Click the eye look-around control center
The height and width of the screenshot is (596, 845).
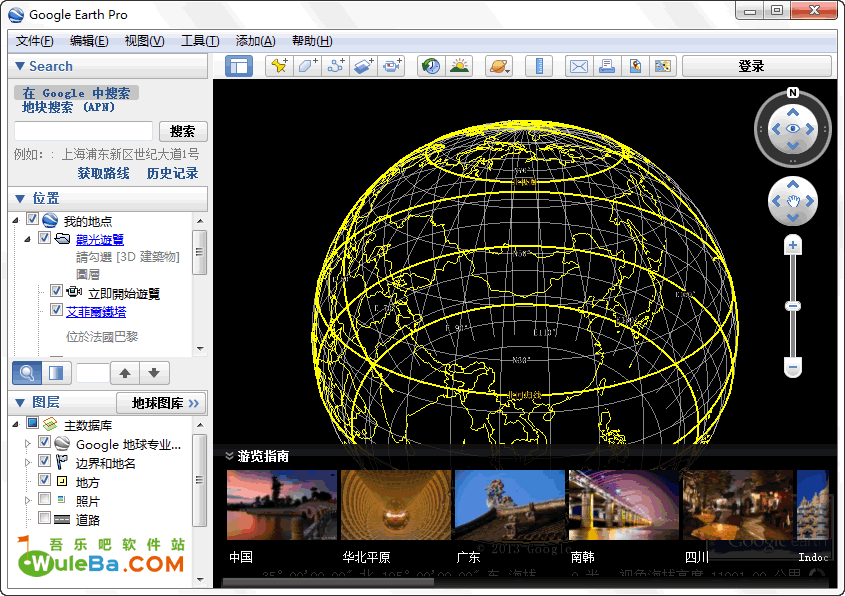(793, 129)
